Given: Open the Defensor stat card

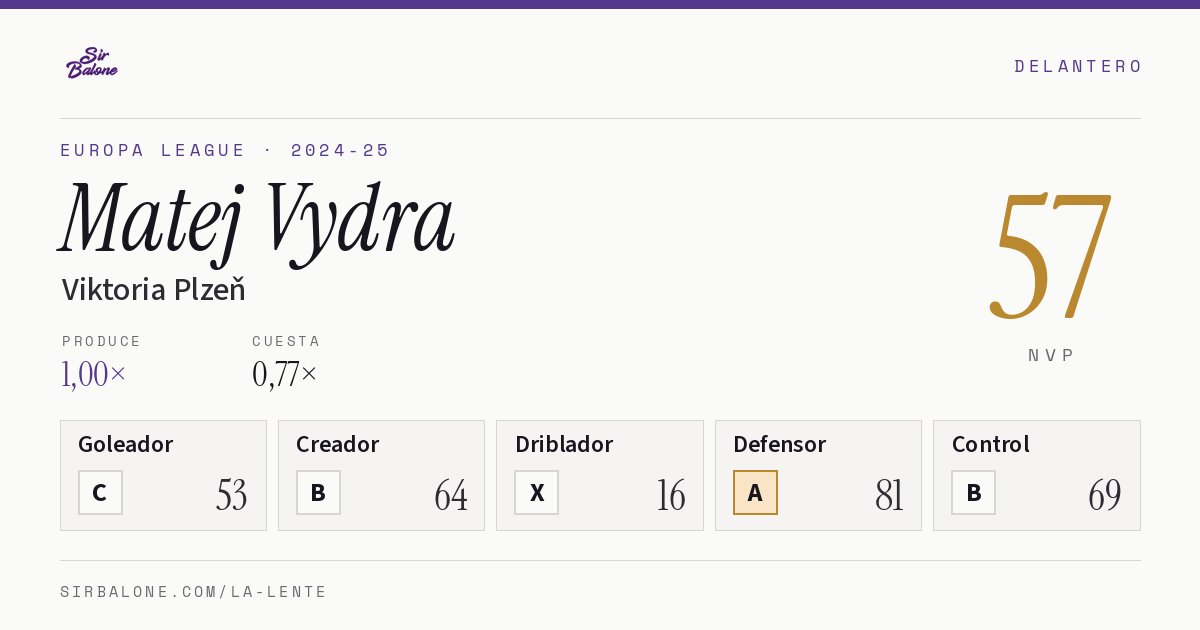Looking at the screenshot, I should click(x=818, y=475).
